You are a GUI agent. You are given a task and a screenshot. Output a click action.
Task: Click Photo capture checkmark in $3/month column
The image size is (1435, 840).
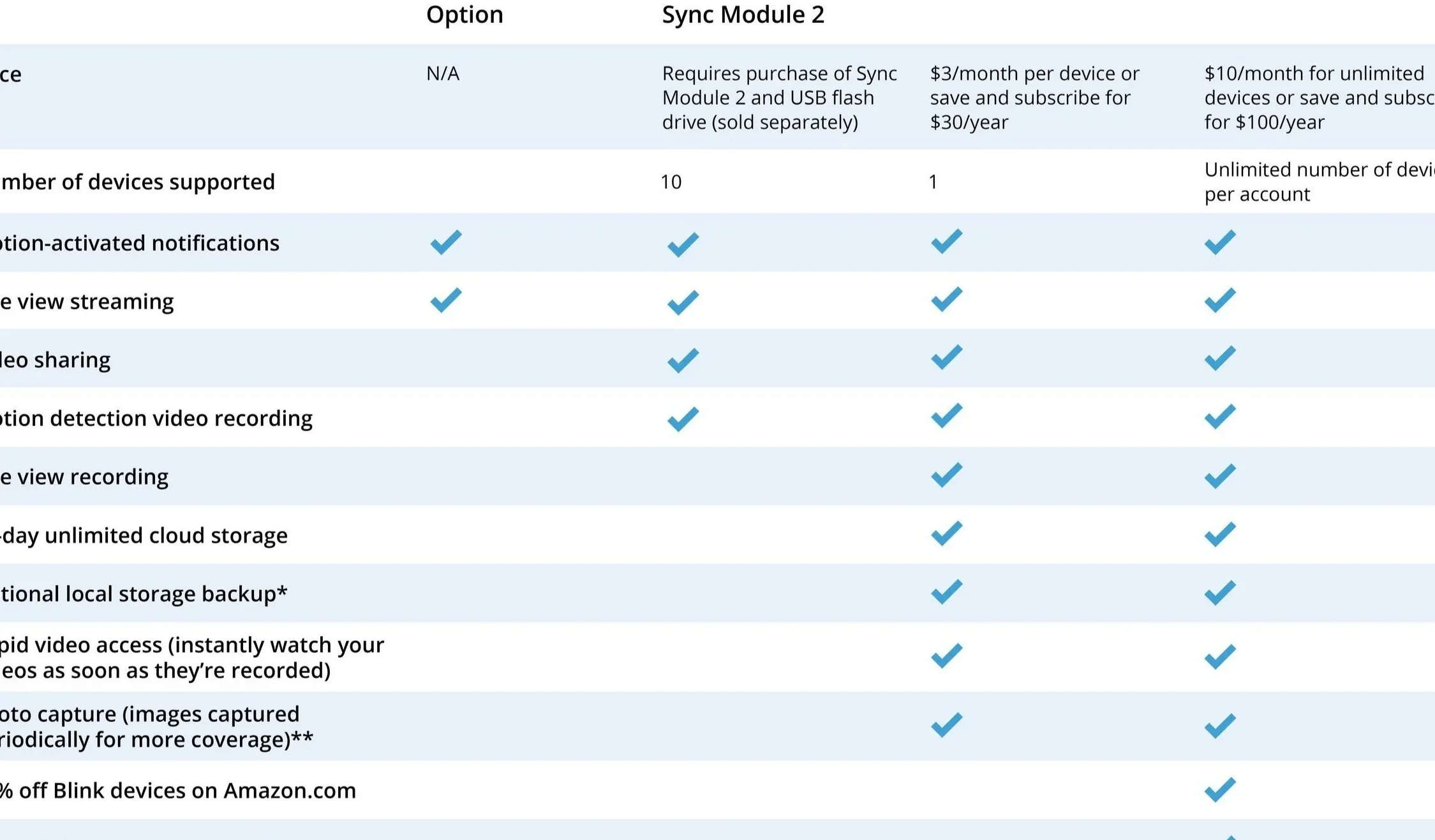point(946,725)
